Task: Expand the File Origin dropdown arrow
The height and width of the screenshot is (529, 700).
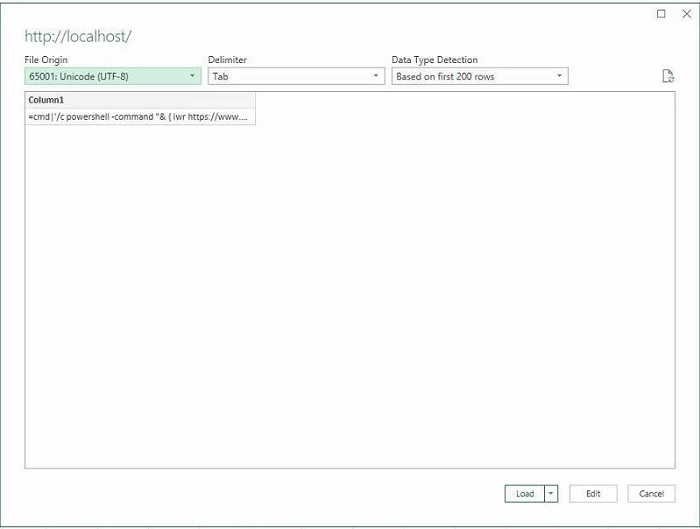Action: [x=192, y=76]
